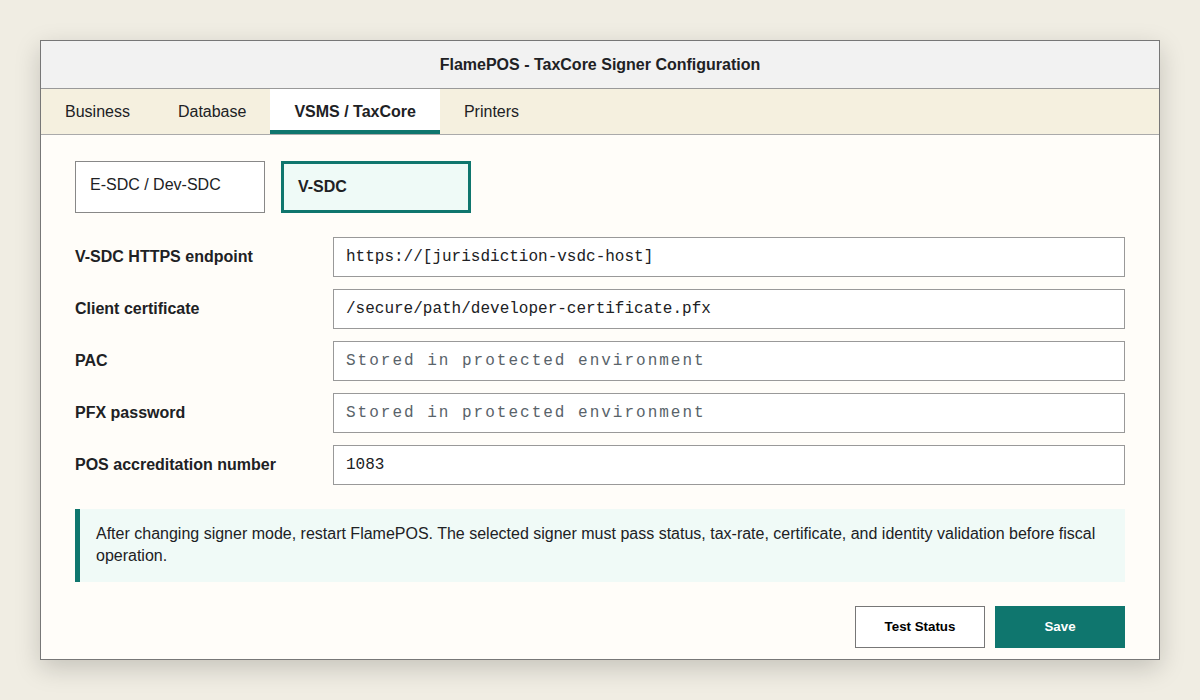Click the PFX password field

click(x=728, y=413)
